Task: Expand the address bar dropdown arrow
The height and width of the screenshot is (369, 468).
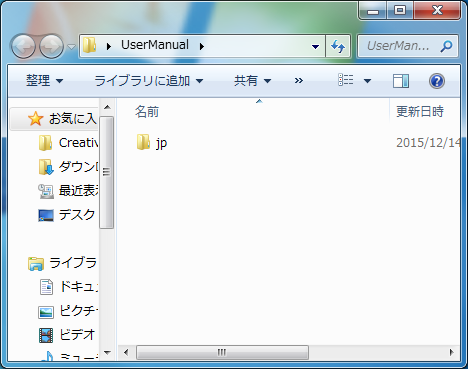Action: click(315, 47)
